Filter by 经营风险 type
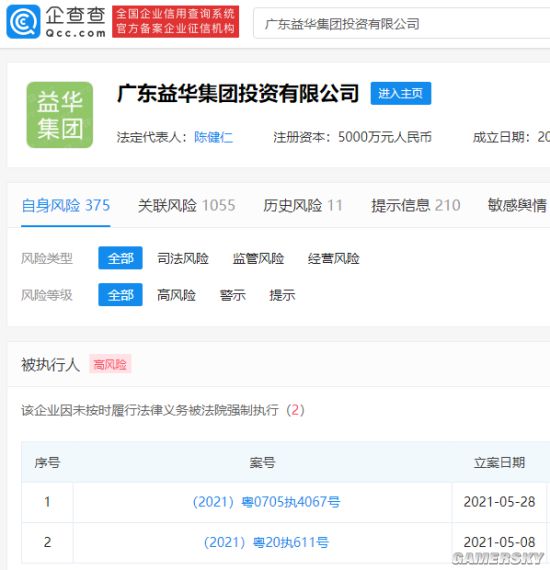 point(334,258)
